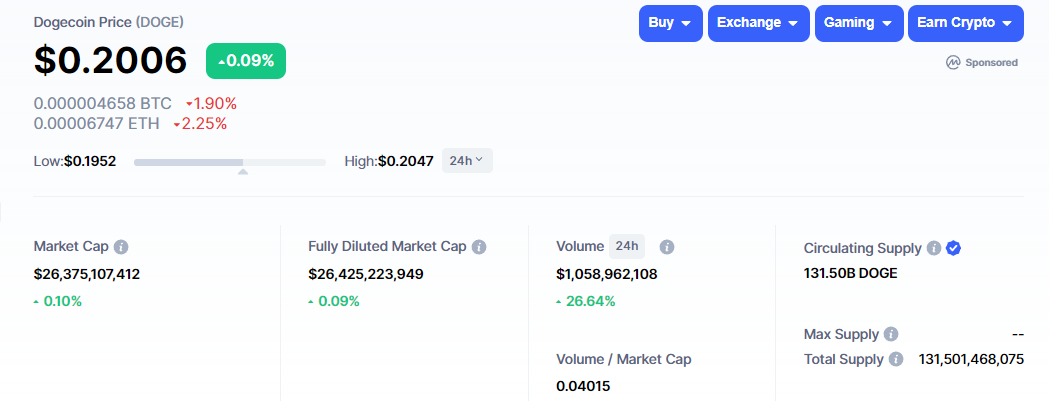Click the Max Supply info icon
The width and height of the screenshot is (1049, 415).
pos(890,334)
